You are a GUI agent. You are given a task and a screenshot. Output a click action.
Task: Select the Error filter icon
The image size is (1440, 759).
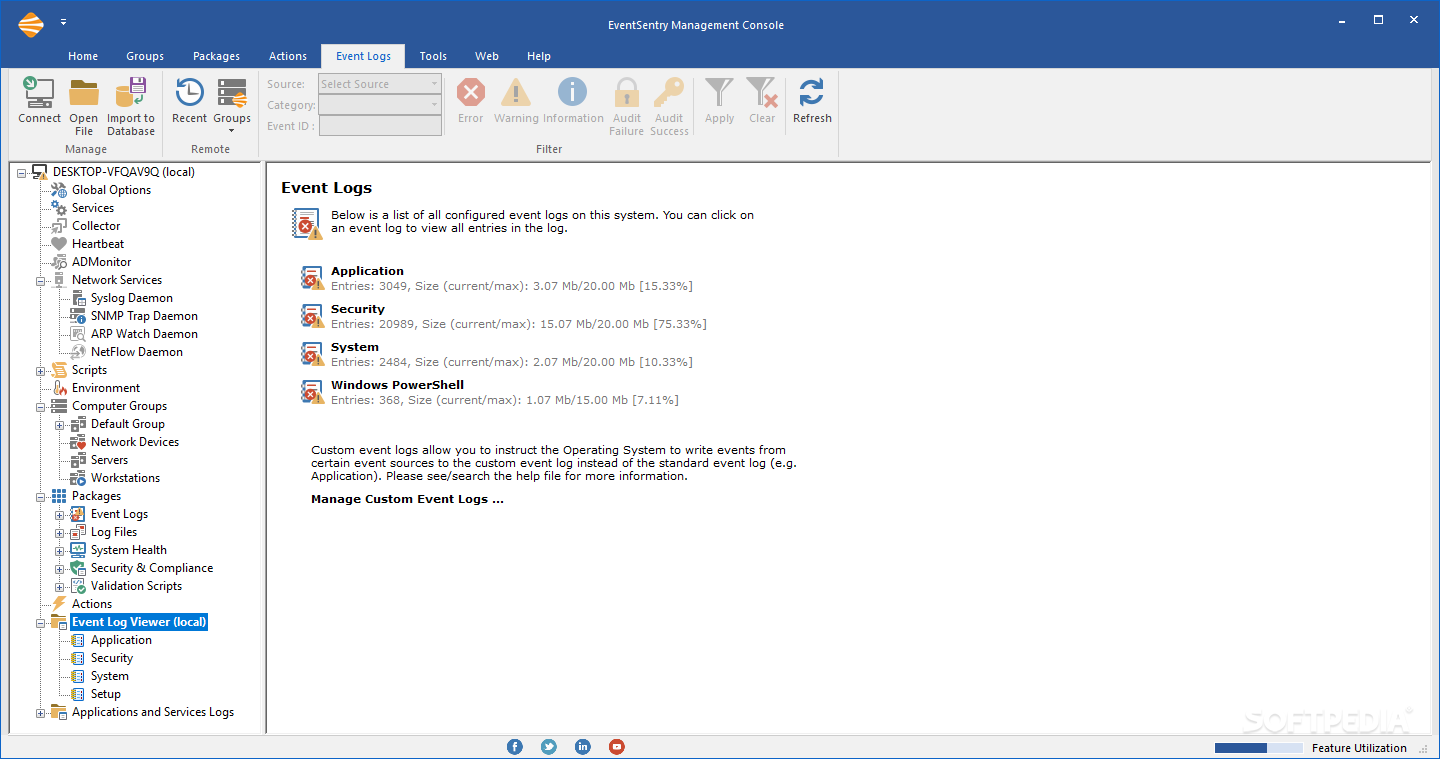471,93
